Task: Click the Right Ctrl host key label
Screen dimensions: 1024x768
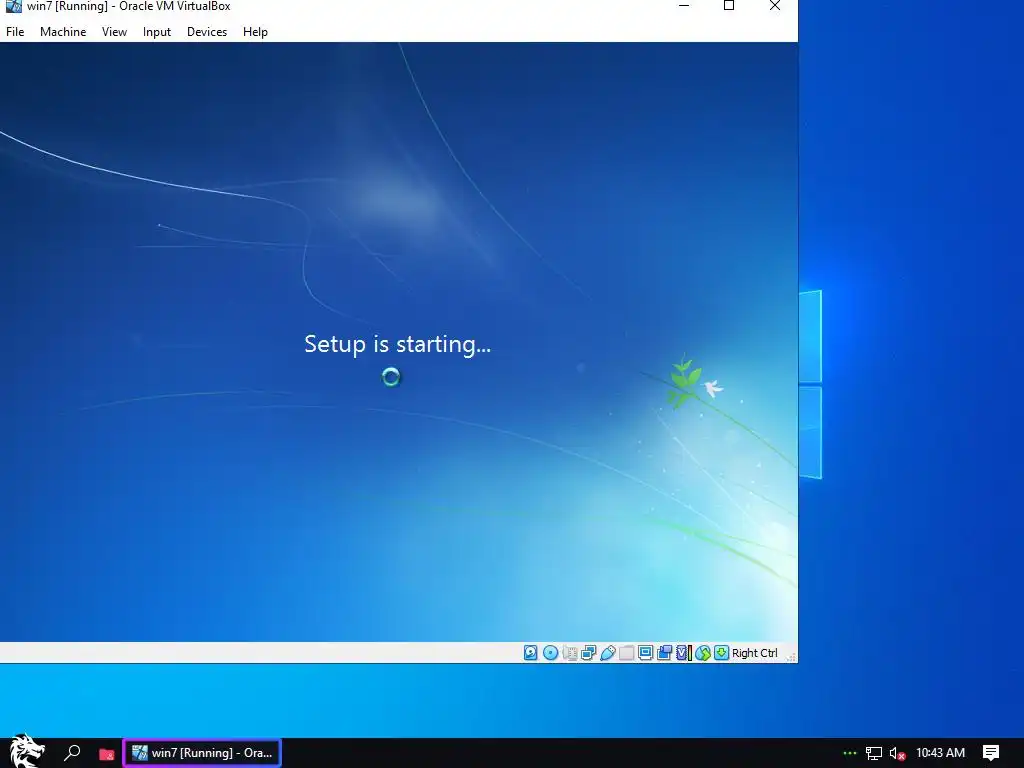Action: click(754, 652)
